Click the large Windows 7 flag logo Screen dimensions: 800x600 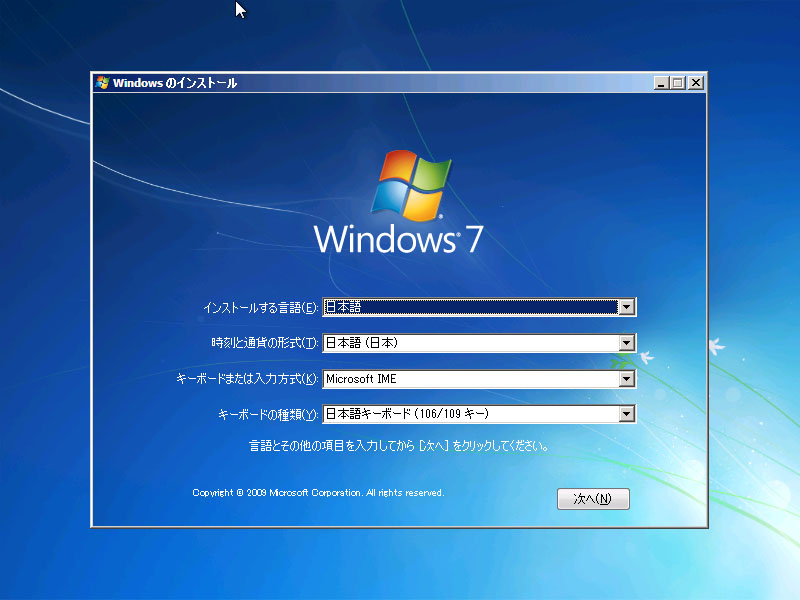(x=408, y=186)
